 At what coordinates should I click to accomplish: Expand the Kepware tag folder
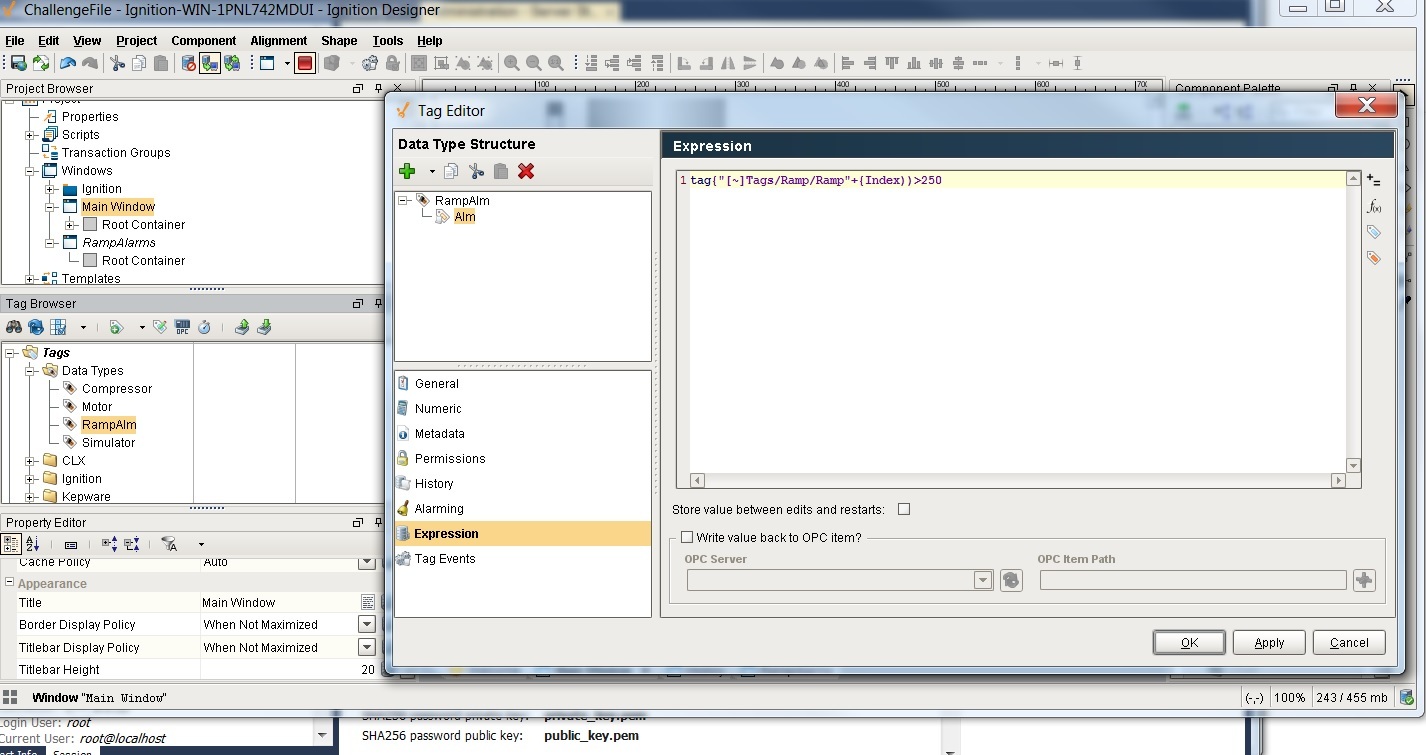click(x=30, y=496)
